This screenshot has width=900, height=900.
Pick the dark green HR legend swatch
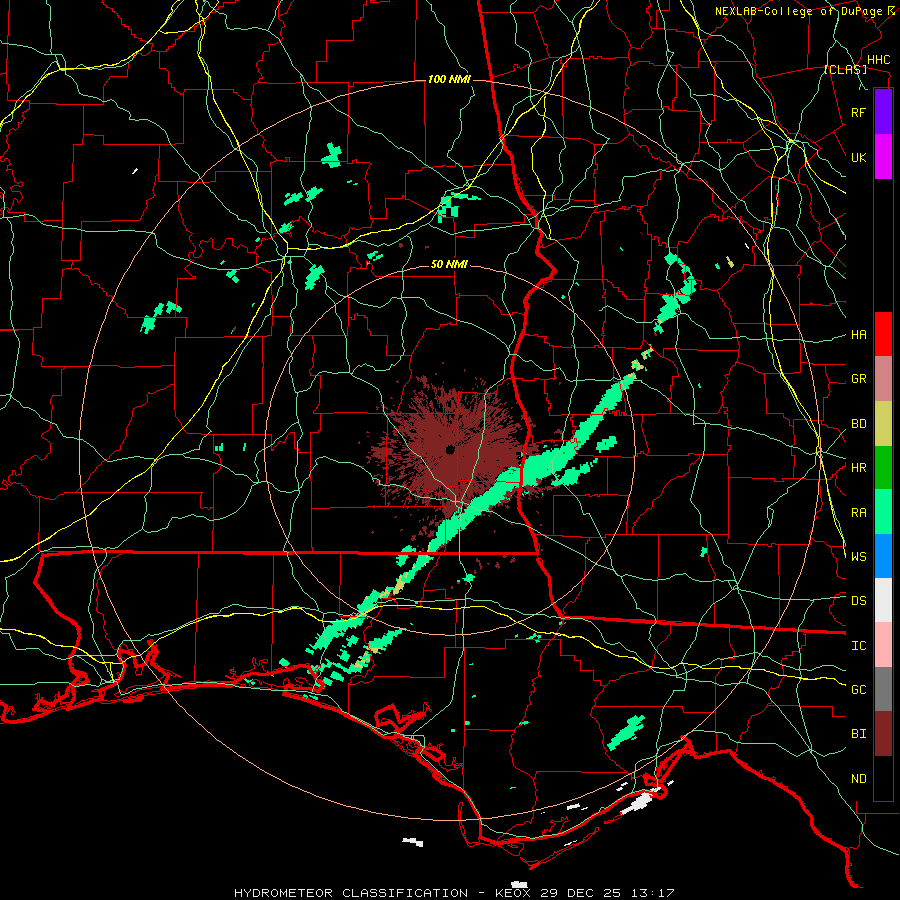(883, 467)
